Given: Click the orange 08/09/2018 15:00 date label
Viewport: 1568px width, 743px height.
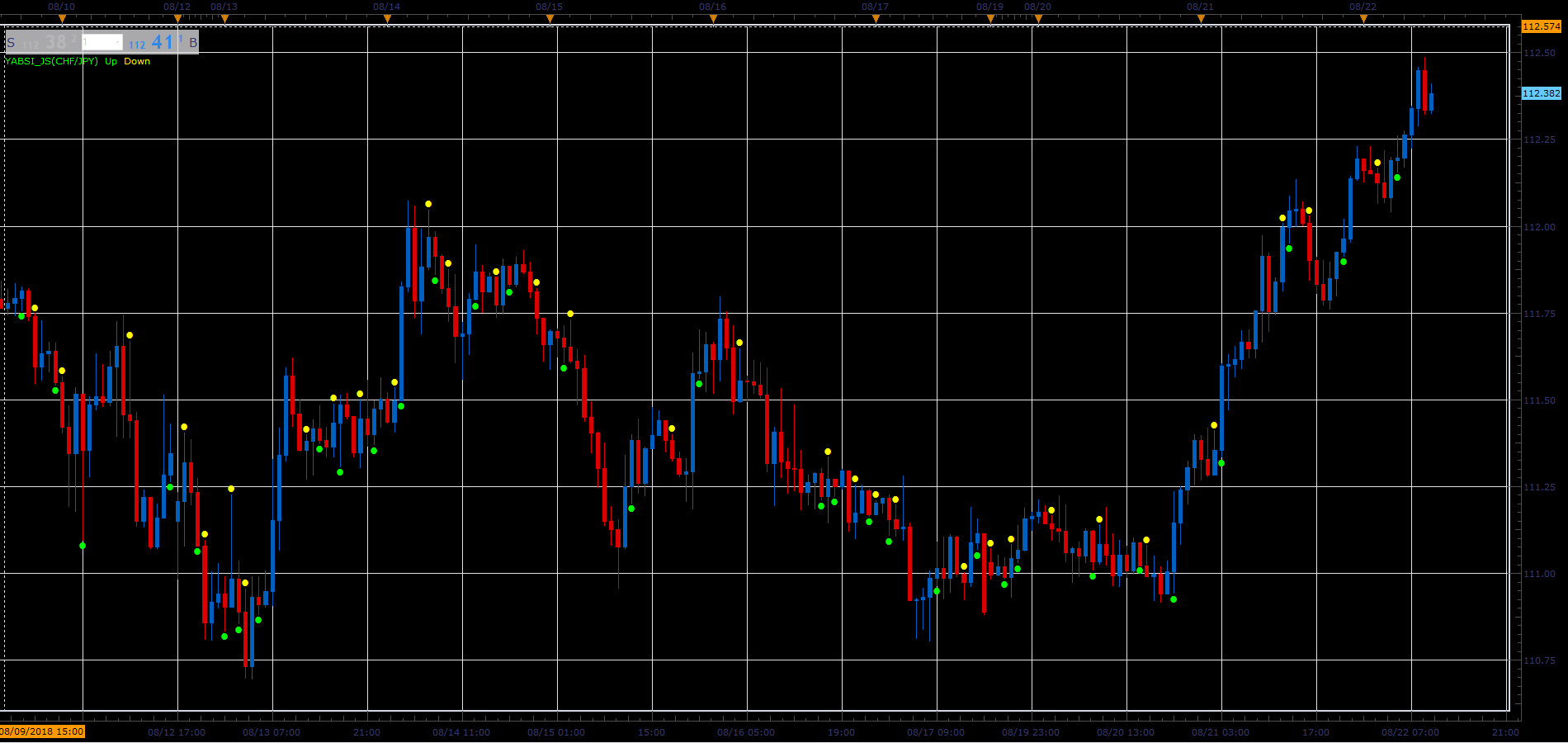Looking at the screenshot, I should [42, 731].
